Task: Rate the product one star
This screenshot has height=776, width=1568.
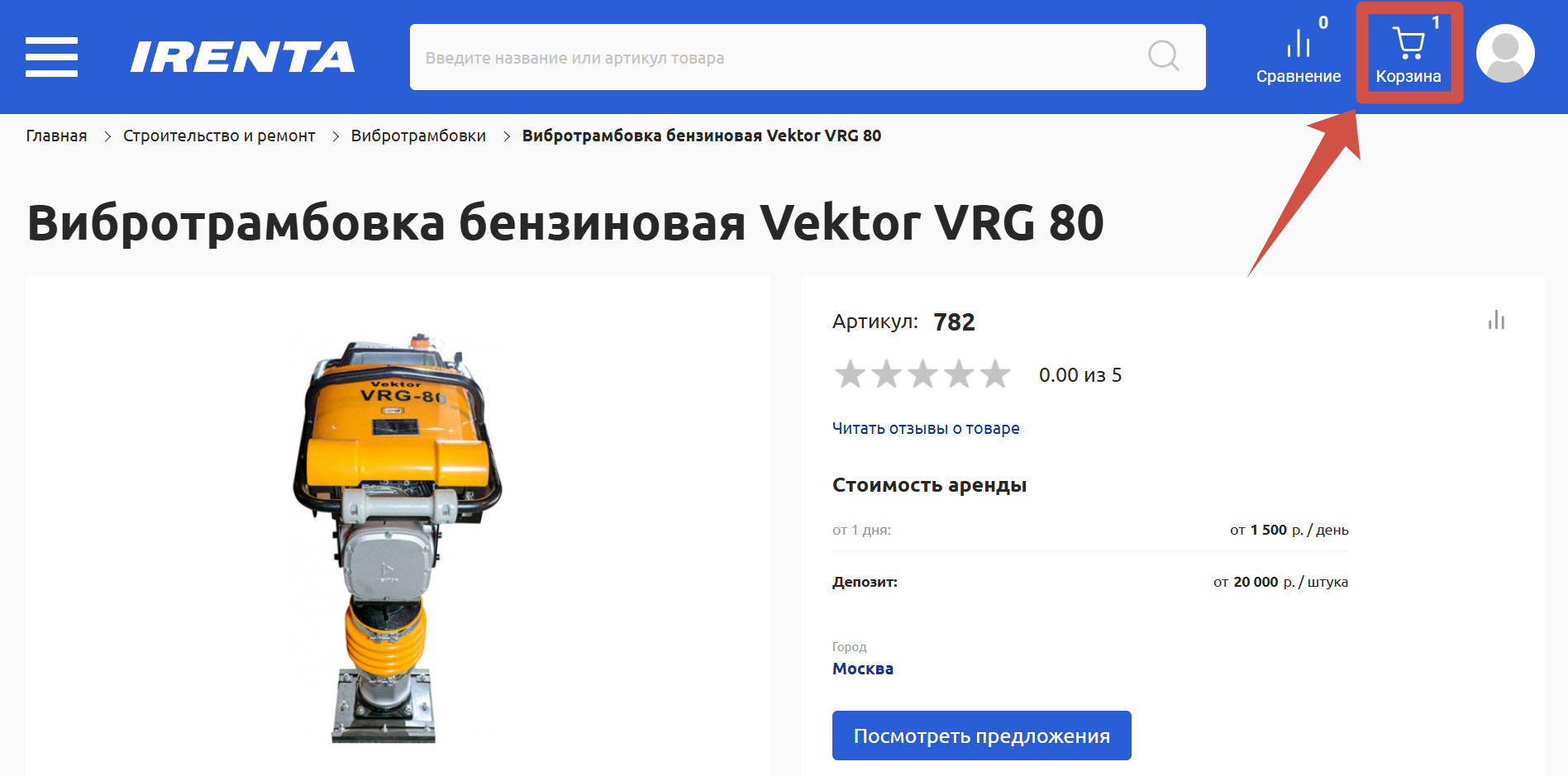Action: pyautogui.click(x=850, y=374)
